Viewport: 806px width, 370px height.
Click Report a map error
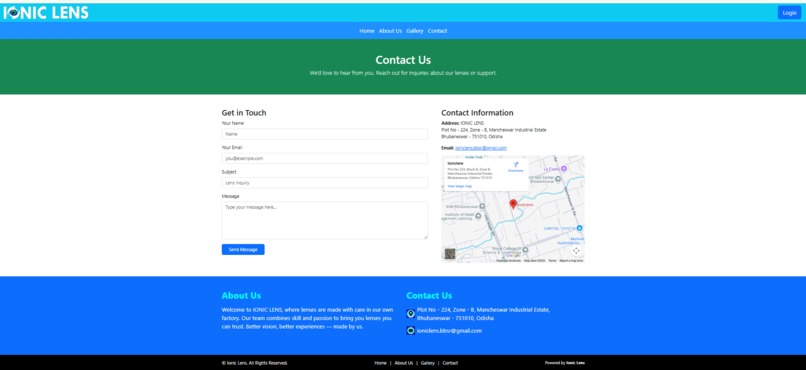coord(571,261)
